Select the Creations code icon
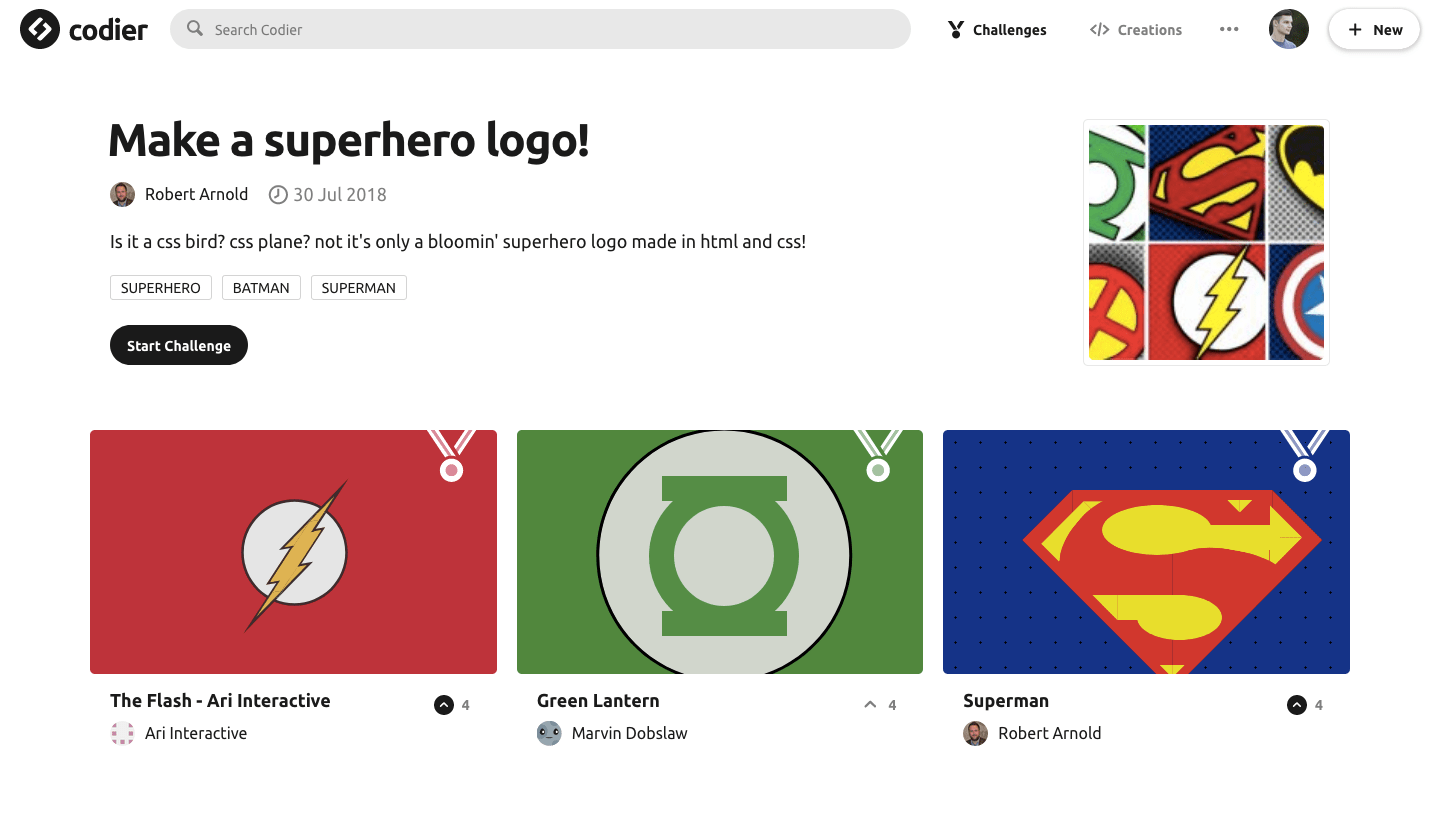 (x=1102, y=29)
